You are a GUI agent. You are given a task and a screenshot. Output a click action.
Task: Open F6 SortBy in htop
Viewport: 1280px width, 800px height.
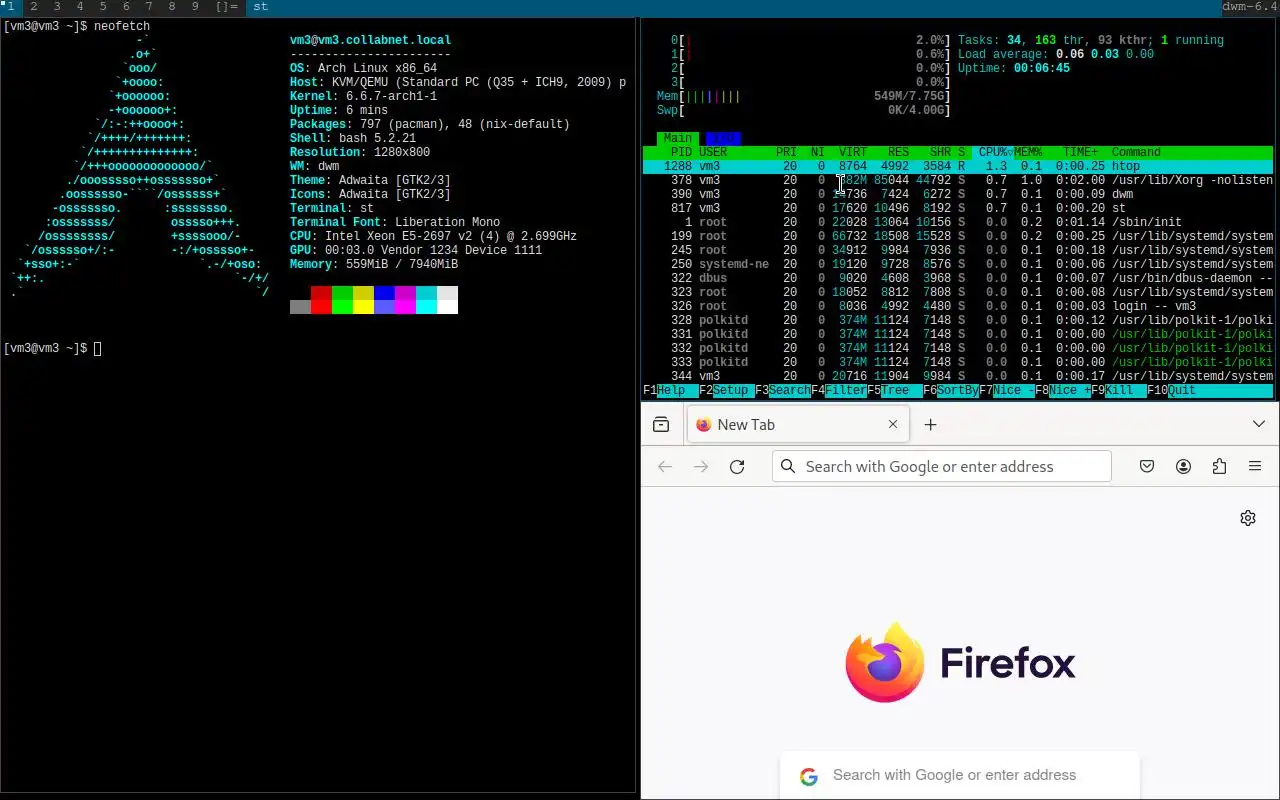click(951, 390)
